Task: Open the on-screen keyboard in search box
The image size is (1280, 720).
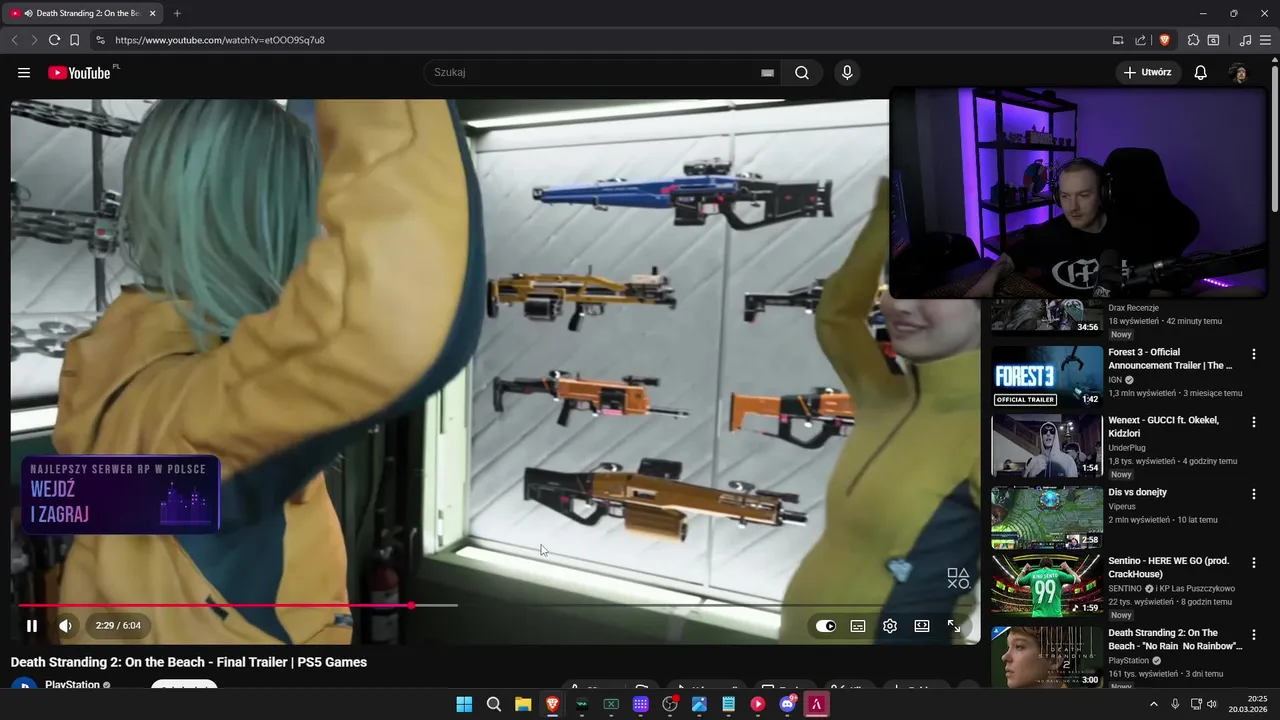Action: click(x=767, y=73)
